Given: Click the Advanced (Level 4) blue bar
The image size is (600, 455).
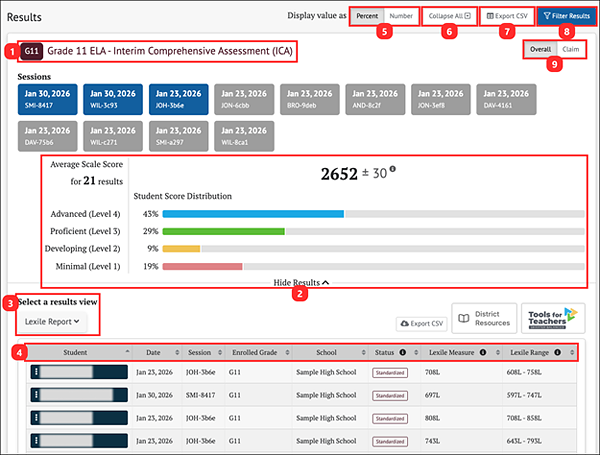Looking at the screenshot, I should (x=253, y=214).
